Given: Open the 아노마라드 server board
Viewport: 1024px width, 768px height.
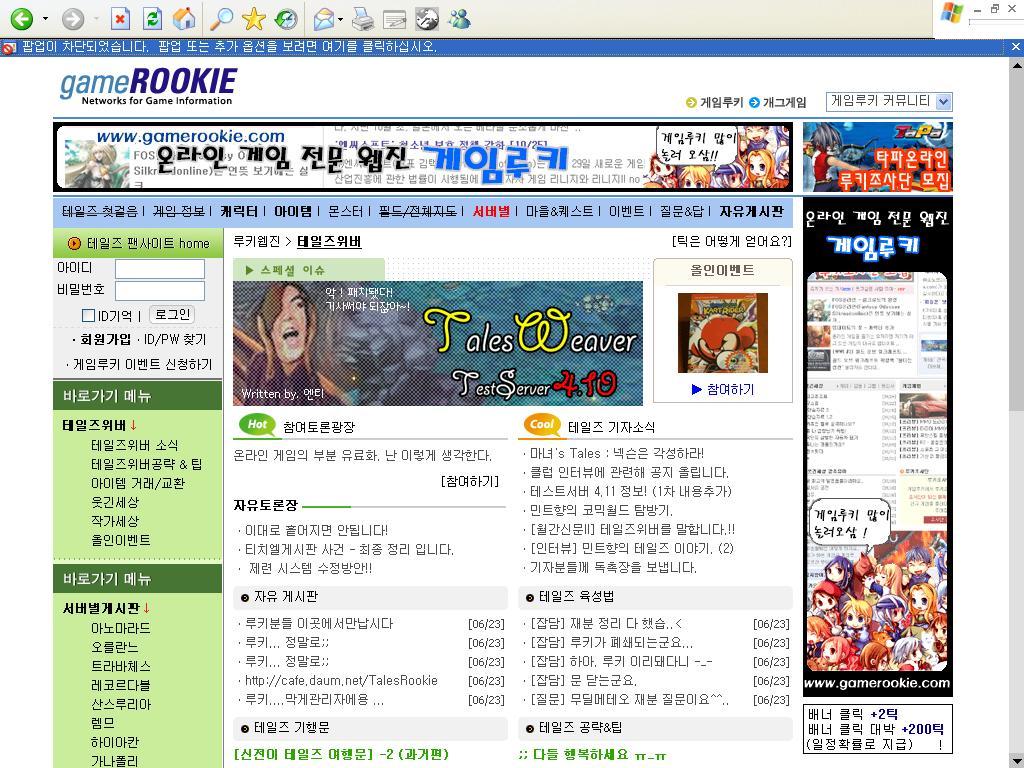Looking at the screenshot, I should pos(120,628).
